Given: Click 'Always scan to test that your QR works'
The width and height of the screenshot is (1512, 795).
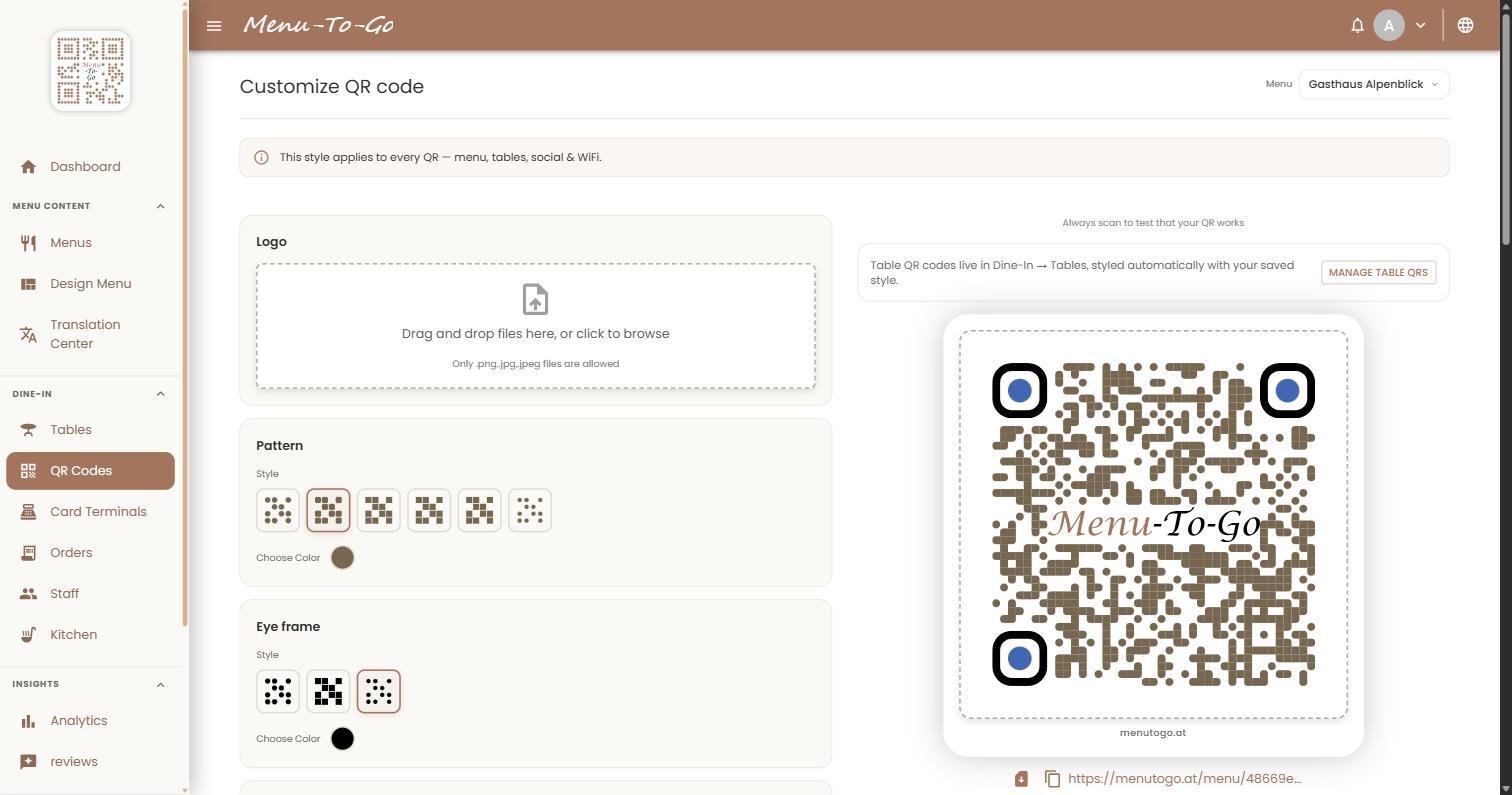Looking at the screenshot, I should 1153,223.
